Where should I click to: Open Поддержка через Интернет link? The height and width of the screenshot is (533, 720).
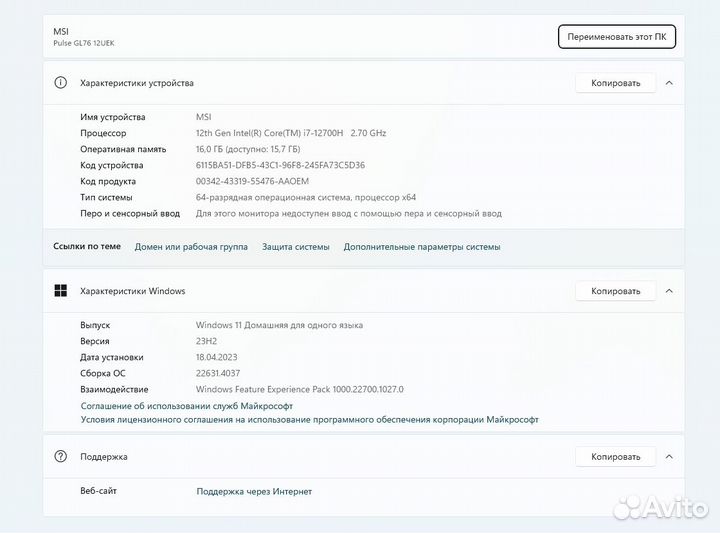click(x=254, y=492)
